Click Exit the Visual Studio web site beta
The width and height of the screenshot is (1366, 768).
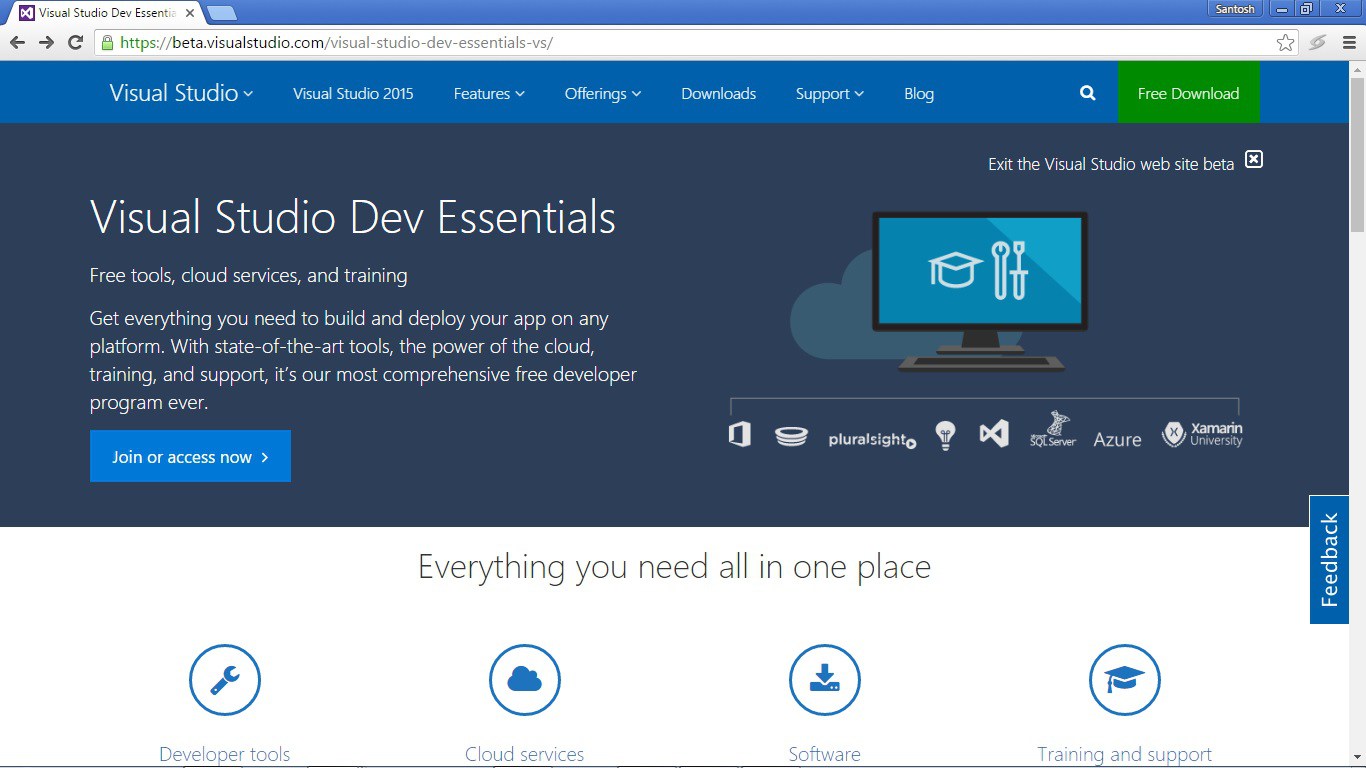click(x=1111, y=164)
